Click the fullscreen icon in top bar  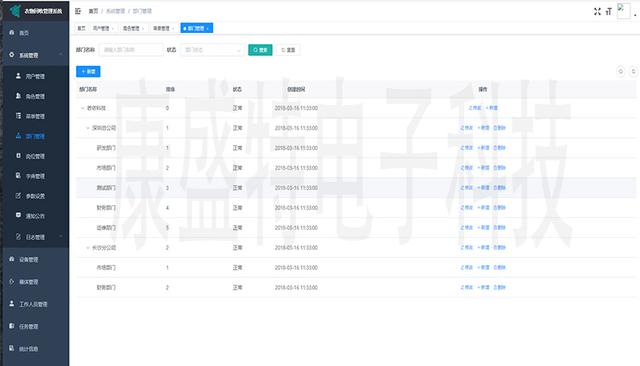(597, 11)
